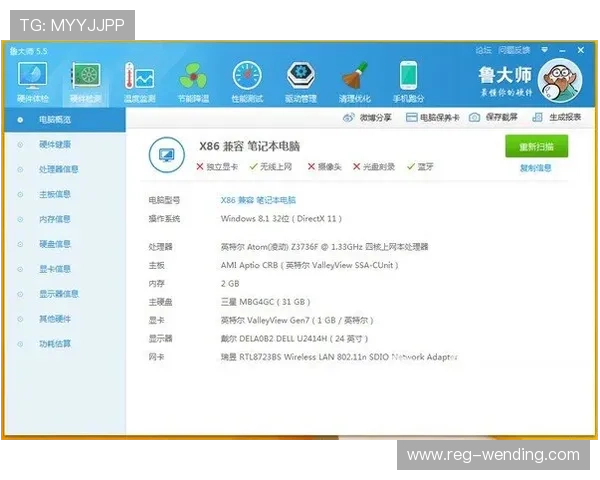The width and height of the screenshot is (600, 480).
Task: Minimize the 鲁大师 window
Action: tap(562, 51)
